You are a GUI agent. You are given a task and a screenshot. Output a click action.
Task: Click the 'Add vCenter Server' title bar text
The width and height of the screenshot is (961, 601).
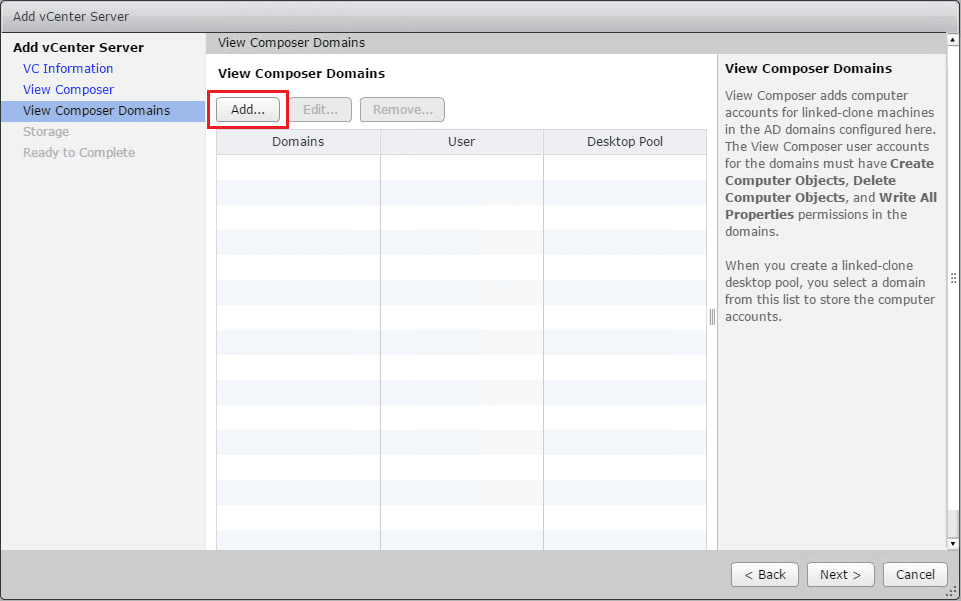tap(71, 17)
